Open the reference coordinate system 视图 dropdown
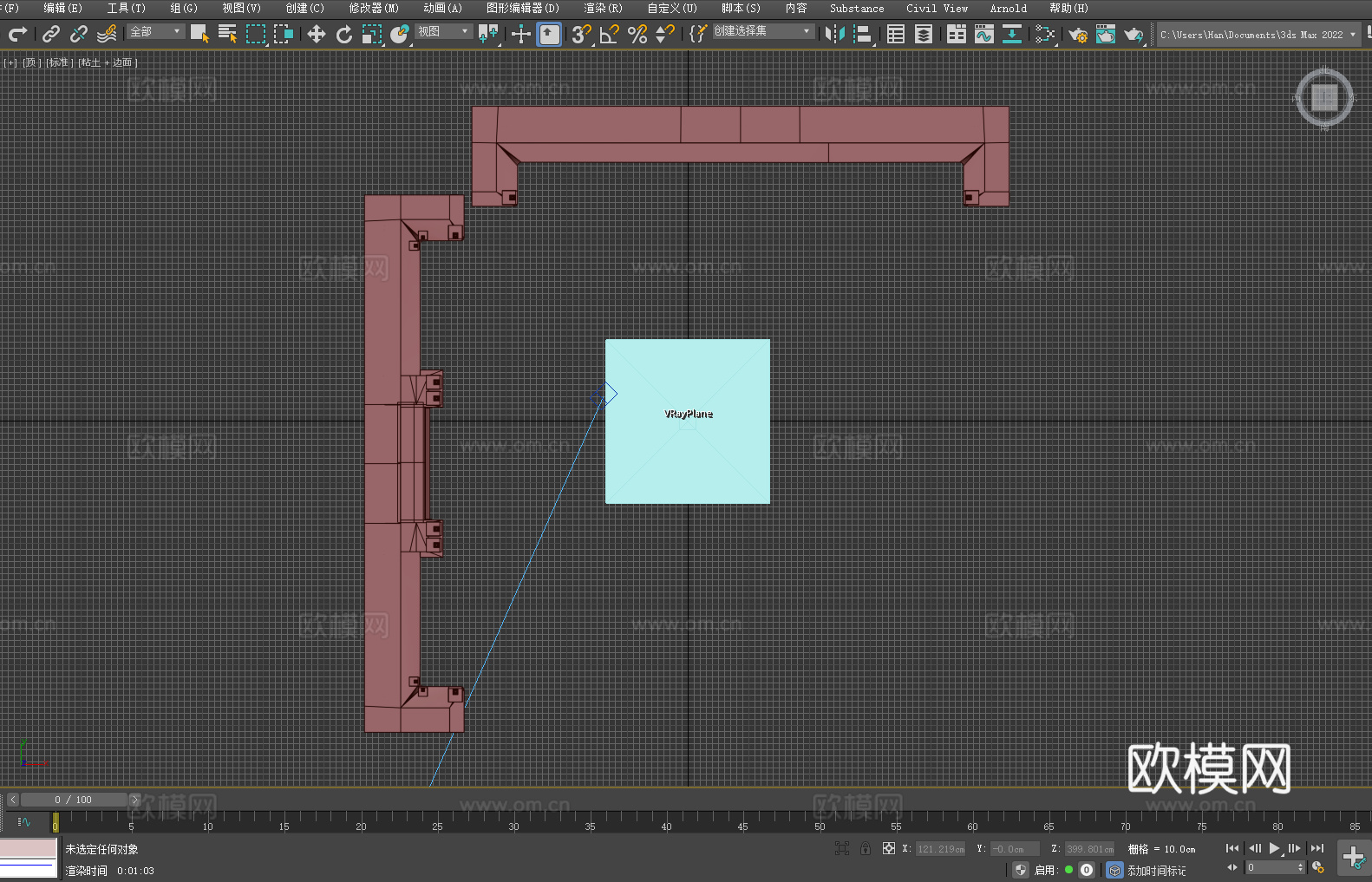1372x882 pixels. [443, 31]
